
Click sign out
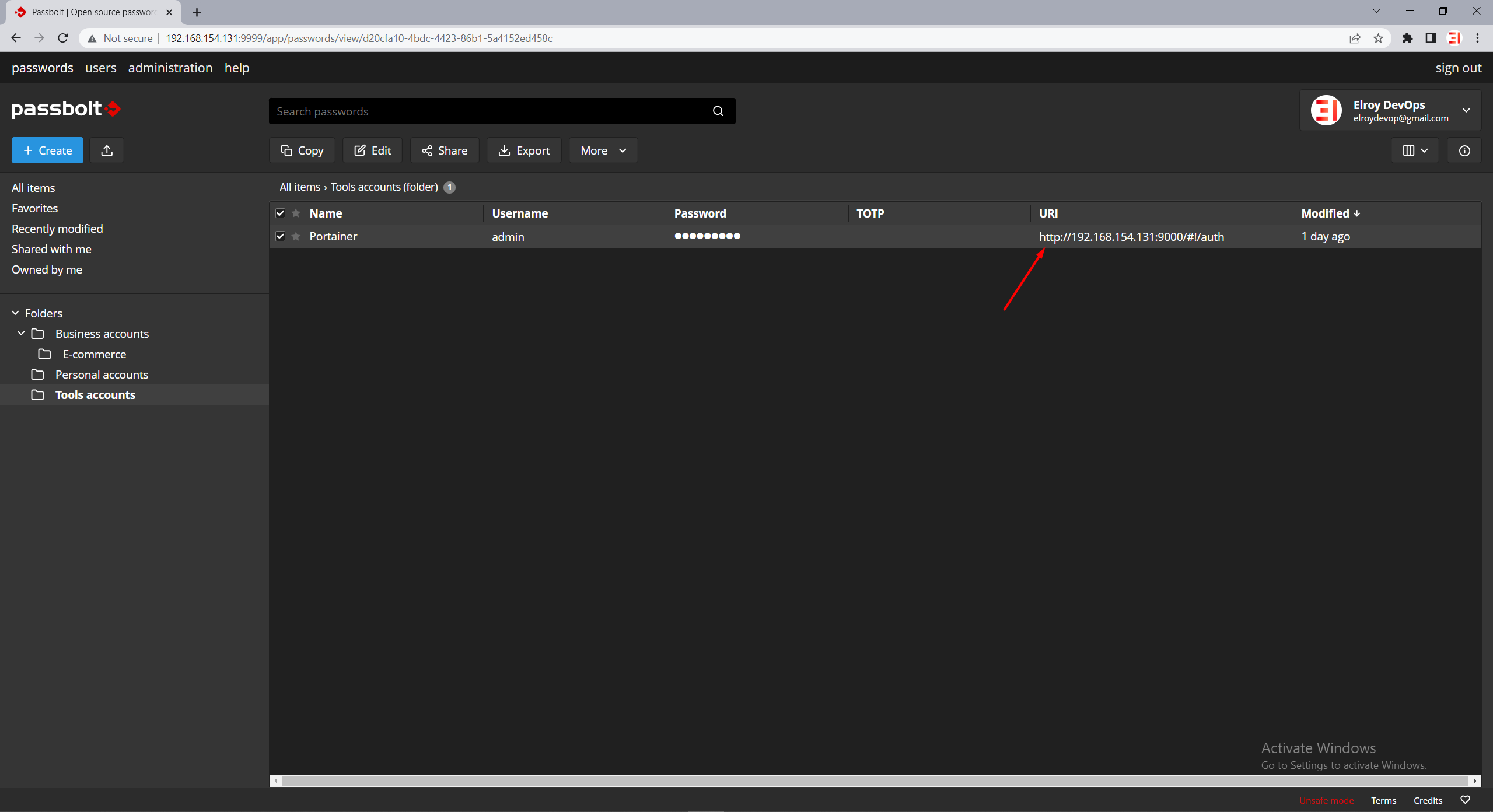[x=1459, y=68]
